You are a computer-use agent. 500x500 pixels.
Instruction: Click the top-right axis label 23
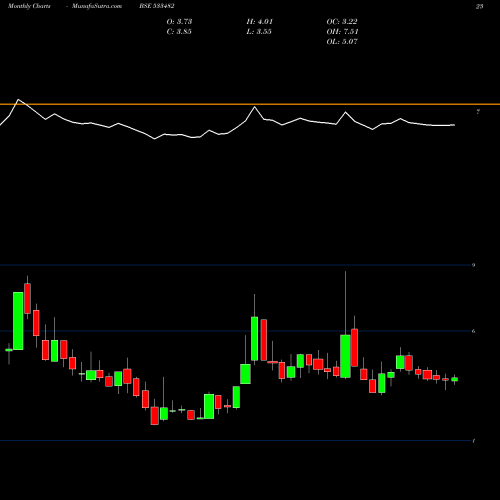pos(479,6)
